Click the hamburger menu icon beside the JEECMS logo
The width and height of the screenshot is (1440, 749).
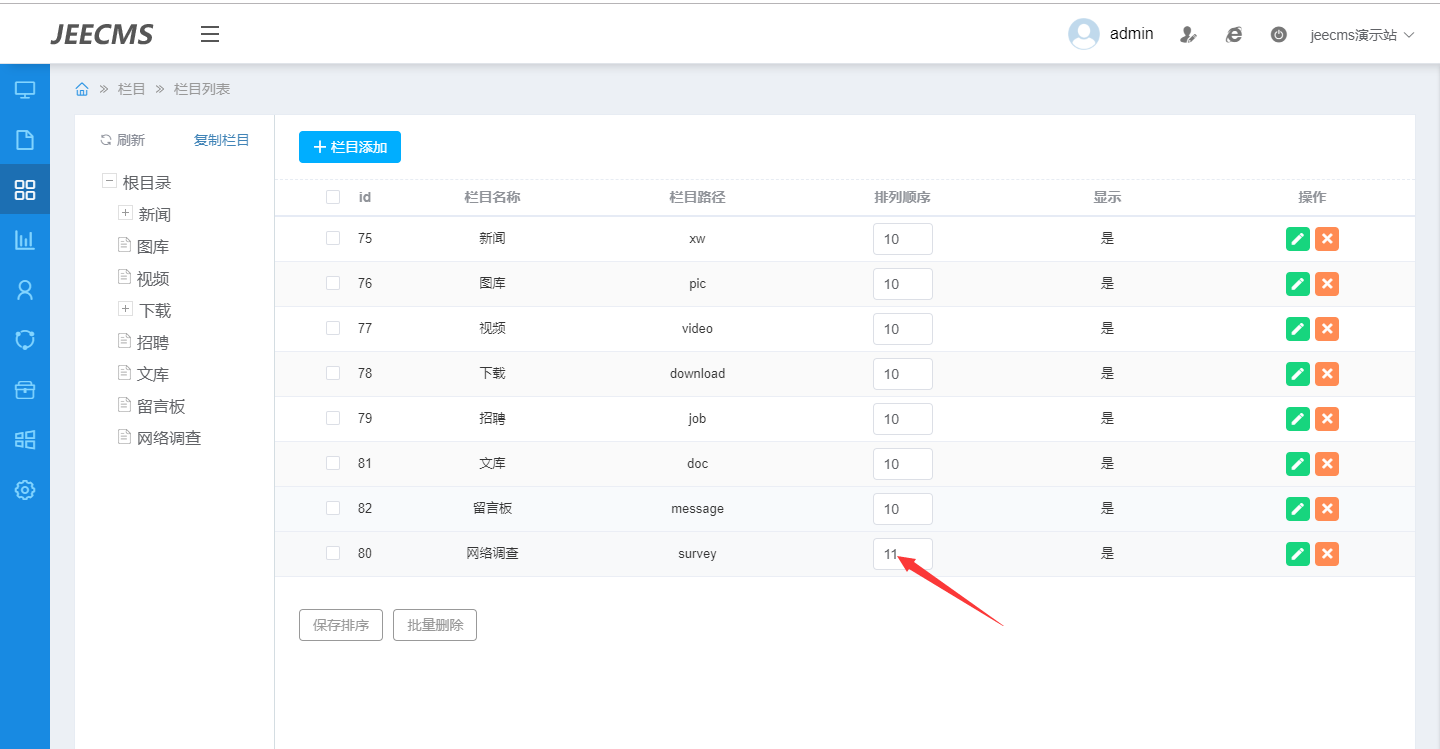[x=209, y=34]
